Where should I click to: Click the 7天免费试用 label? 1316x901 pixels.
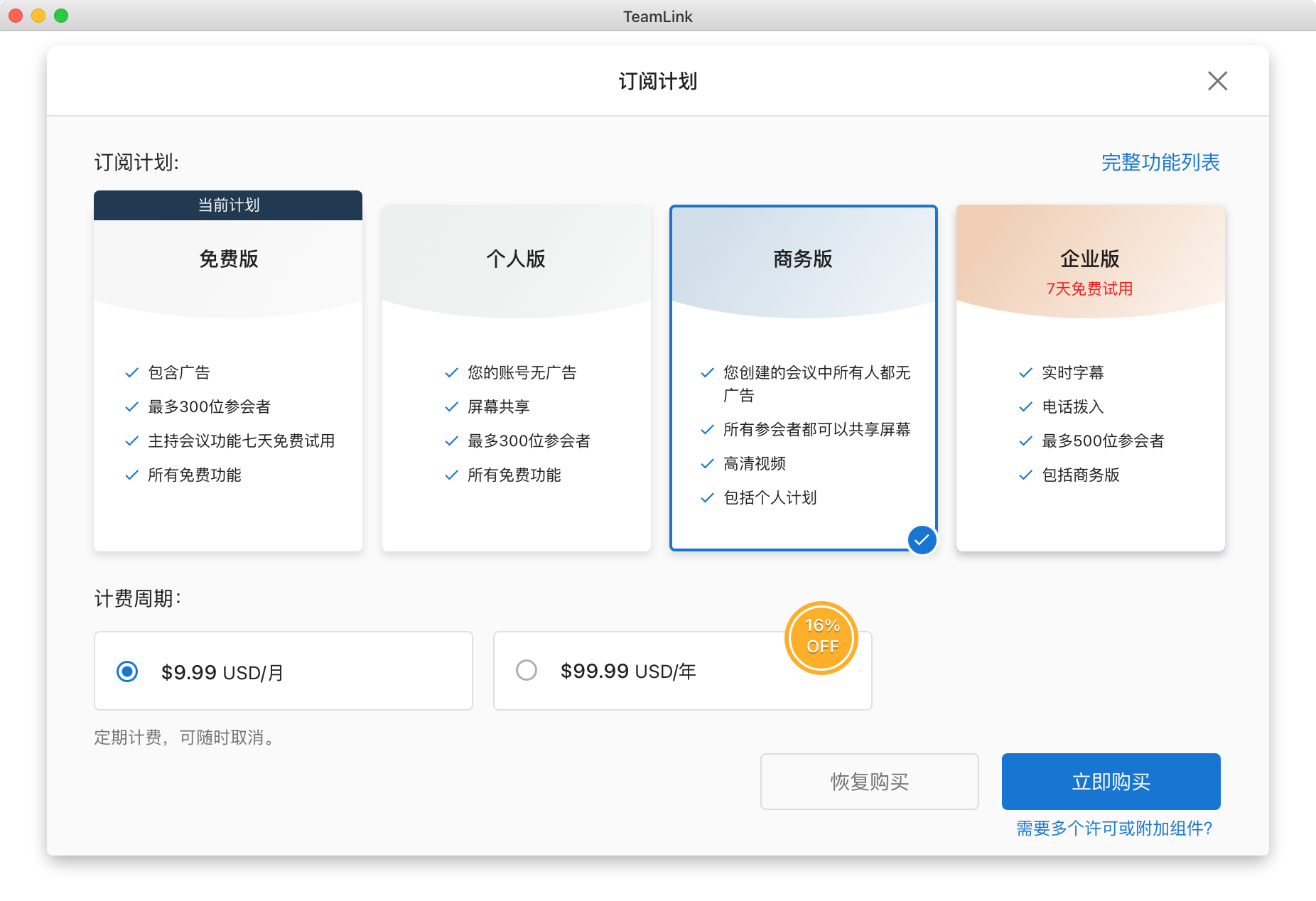1089,289
